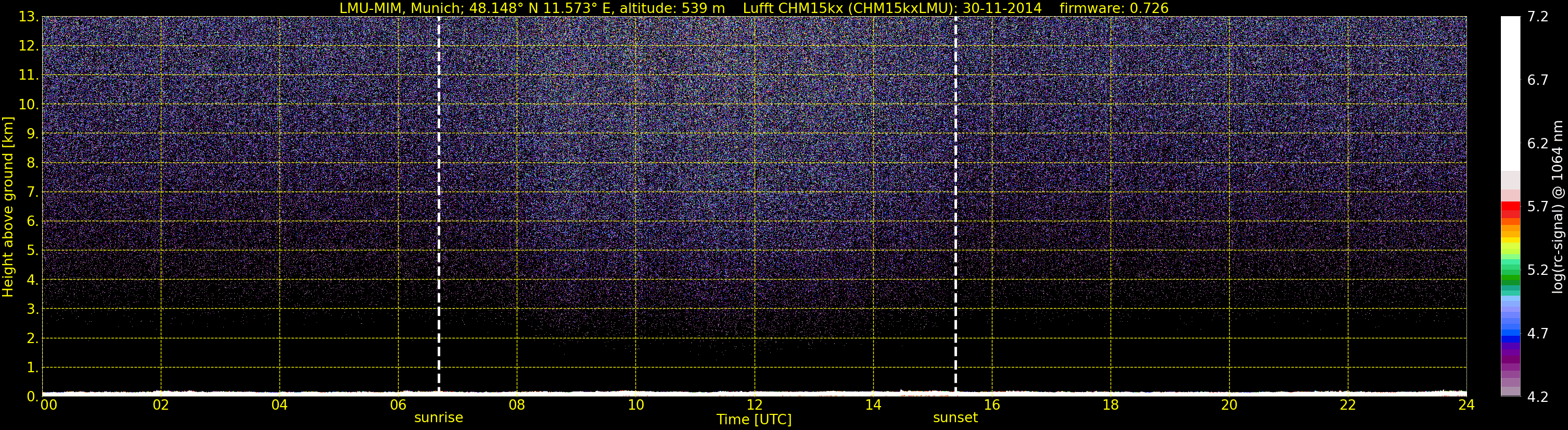
Task: Click the height tick label 11.
Action: [x=28, y=75]
